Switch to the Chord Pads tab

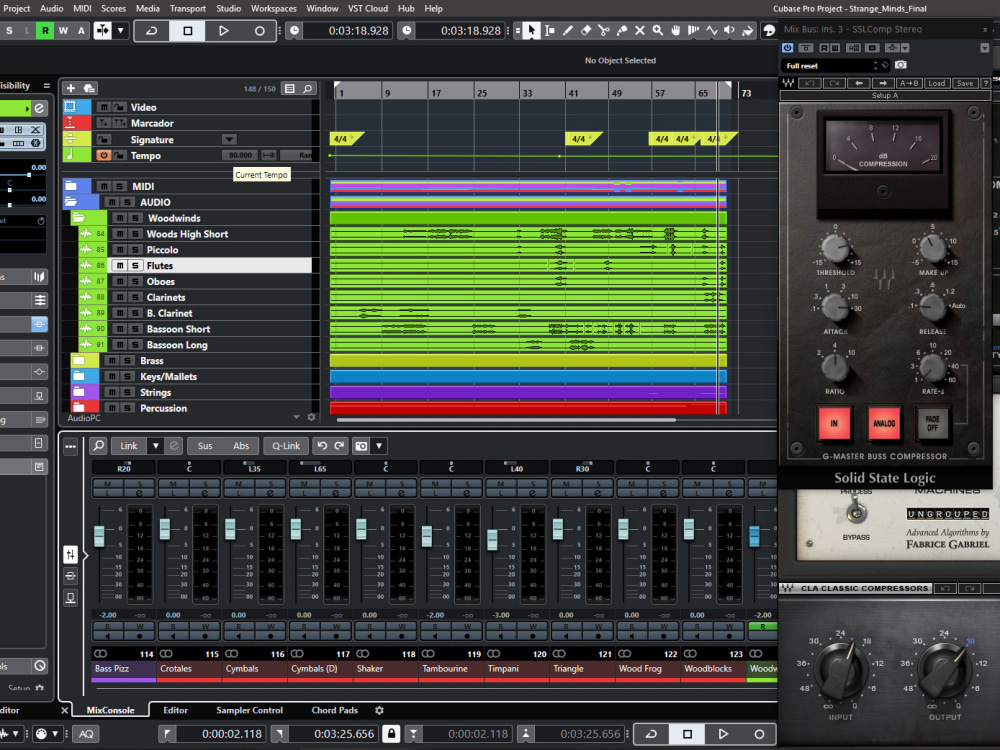(x=335, y=710)
